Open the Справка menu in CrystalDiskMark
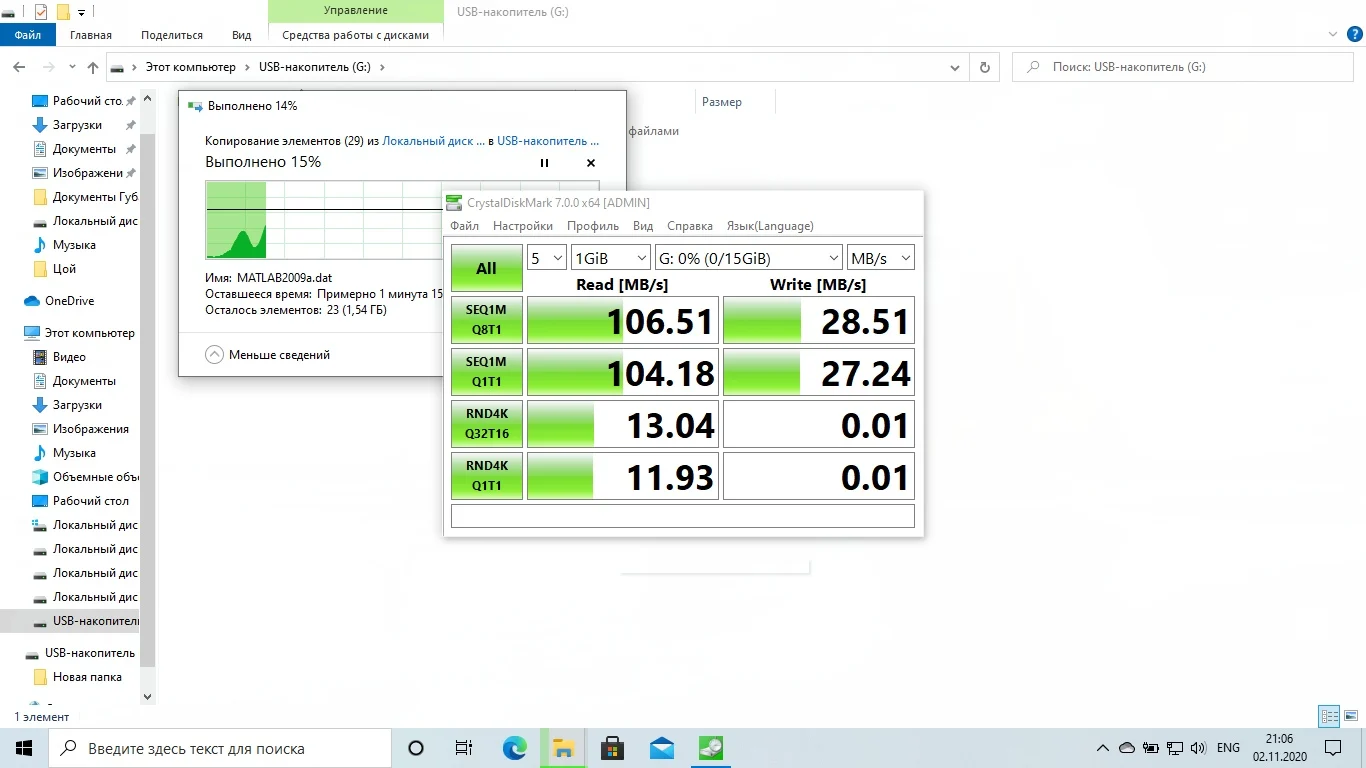The width and height of the screenshot is (1366, 768). pos(690,226)
